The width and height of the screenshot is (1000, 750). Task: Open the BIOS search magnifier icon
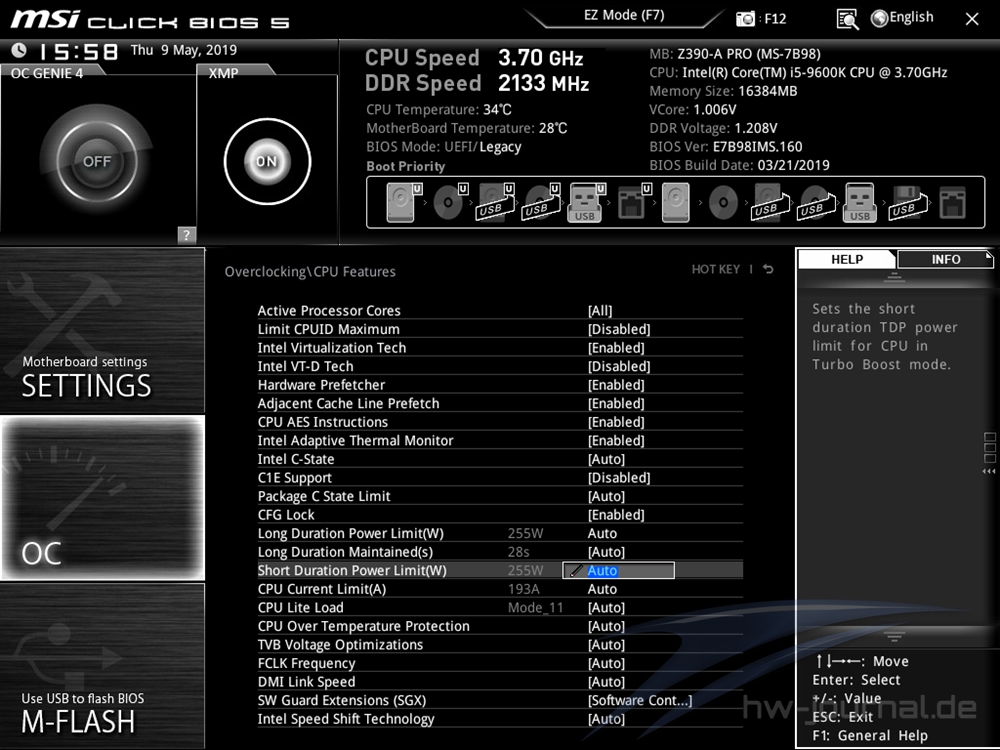coord(847,19)
